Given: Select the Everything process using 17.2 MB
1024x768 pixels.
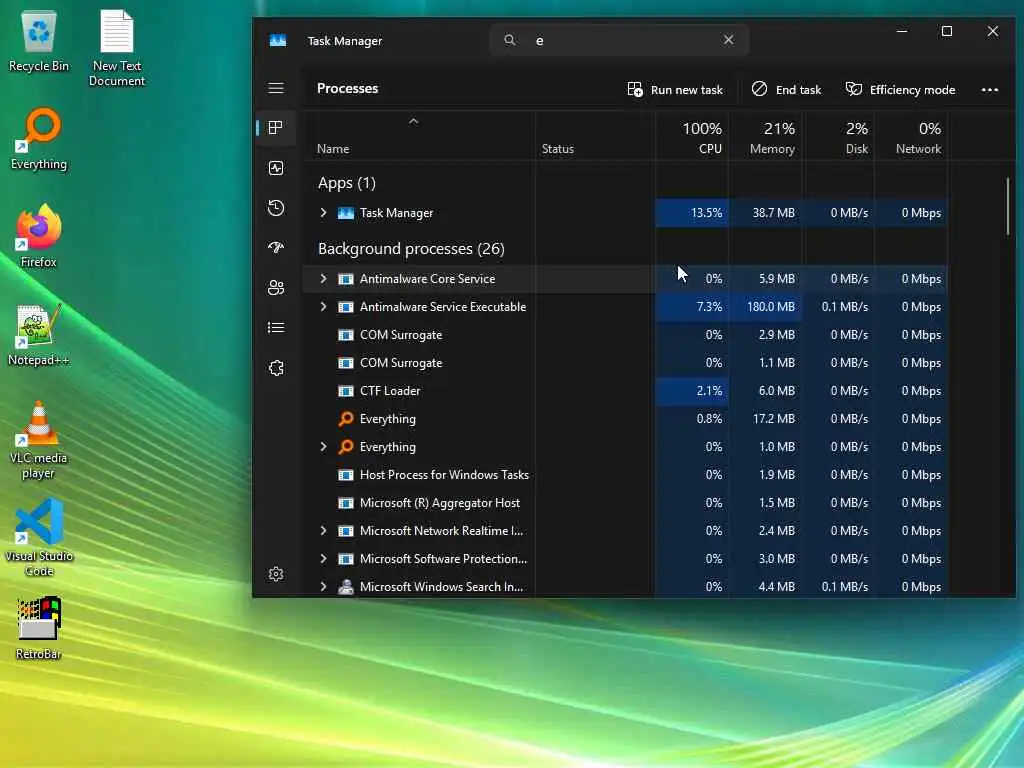Looking at the screenshot, I should click(626, 419).
